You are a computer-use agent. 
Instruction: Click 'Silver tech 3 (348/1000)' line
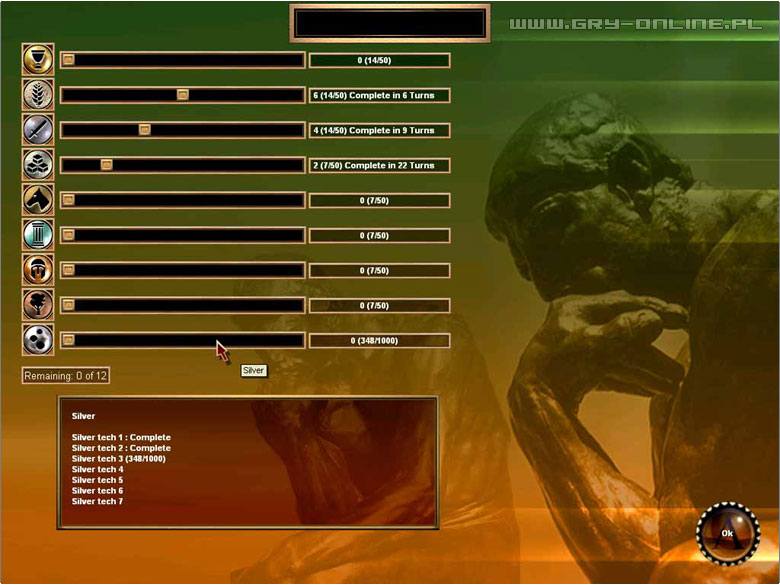118,459
